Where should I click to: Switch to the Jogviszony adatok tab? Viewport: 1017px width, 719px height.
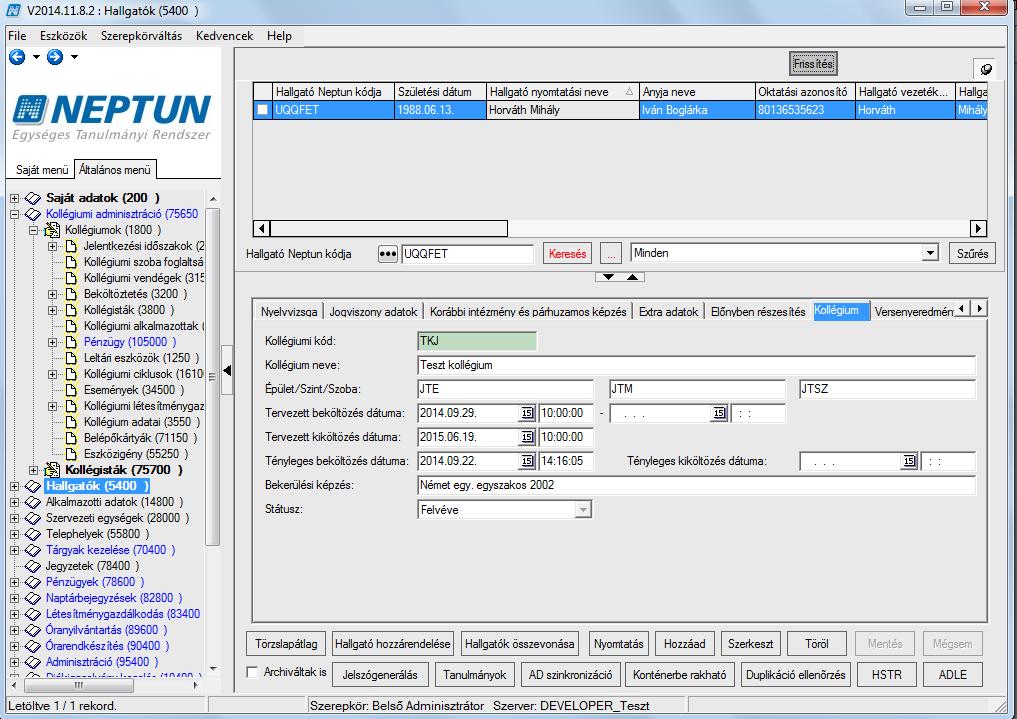(373, 312)
